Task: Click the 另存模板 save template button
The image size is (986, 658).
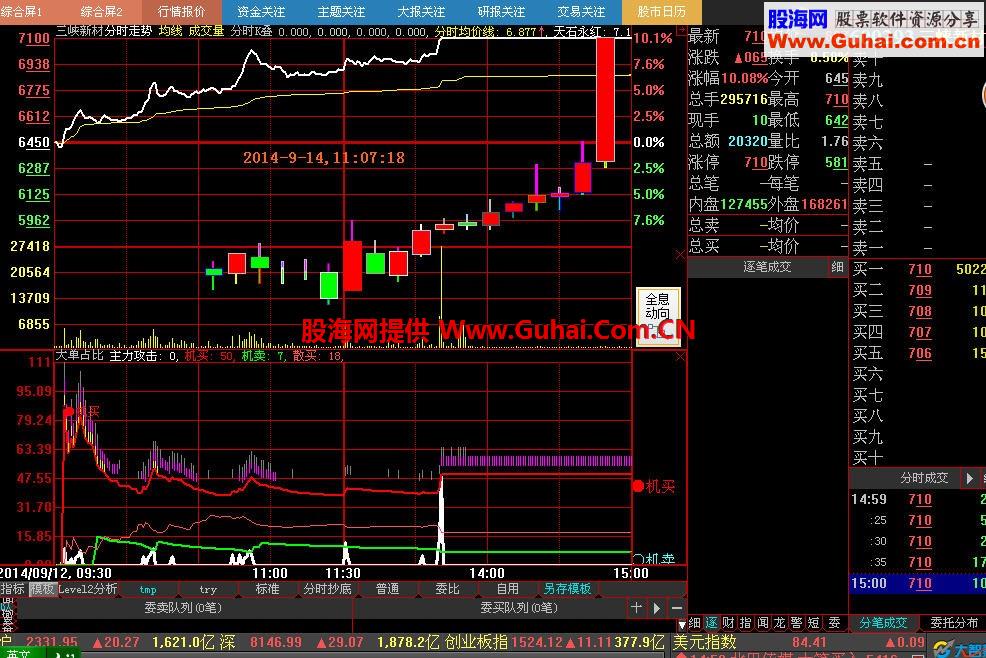Action: point(568,590)
